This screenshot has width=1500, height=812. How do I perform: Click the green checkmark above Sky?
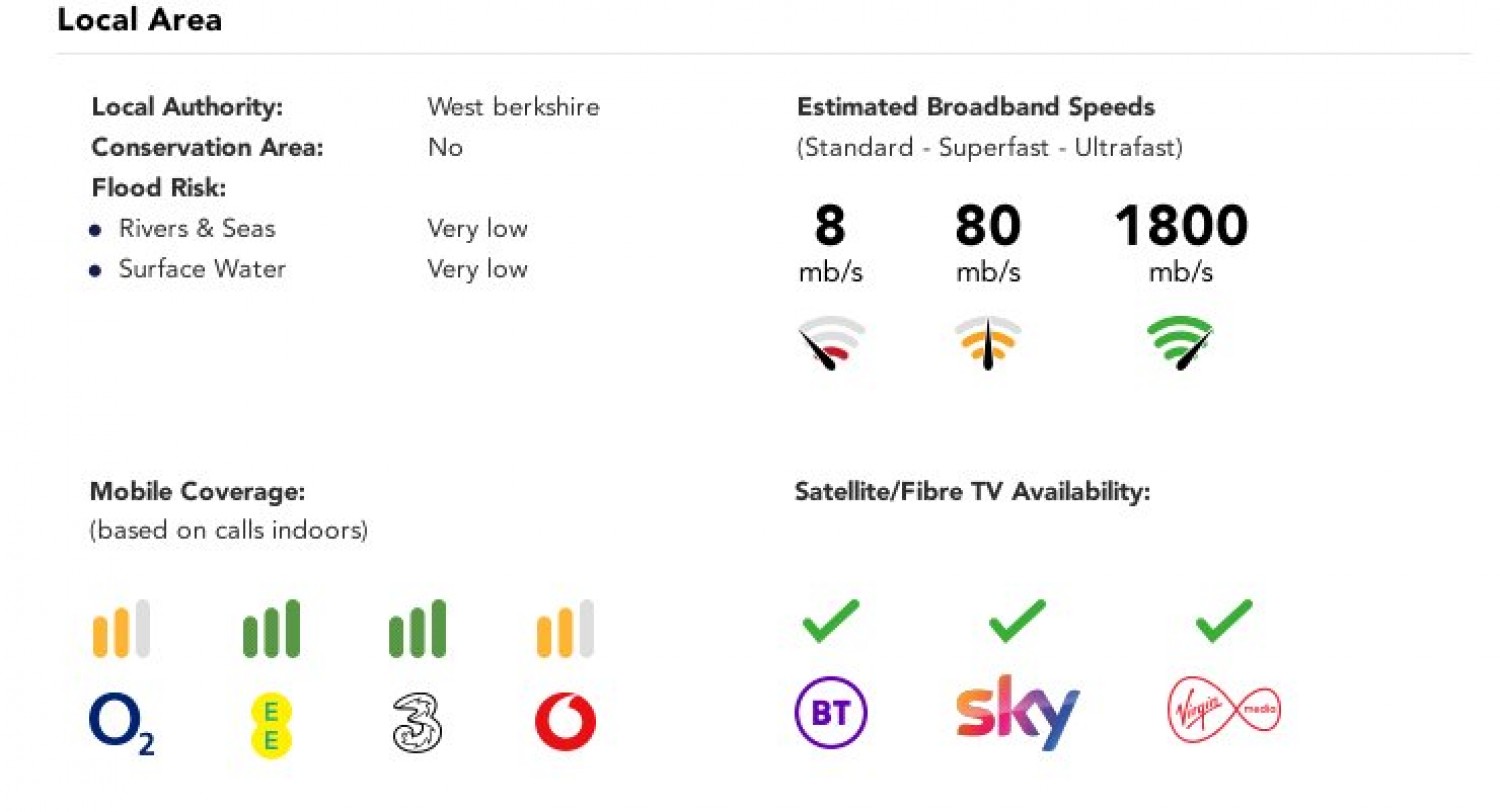pyautogui.click(x=1017, y=620)
